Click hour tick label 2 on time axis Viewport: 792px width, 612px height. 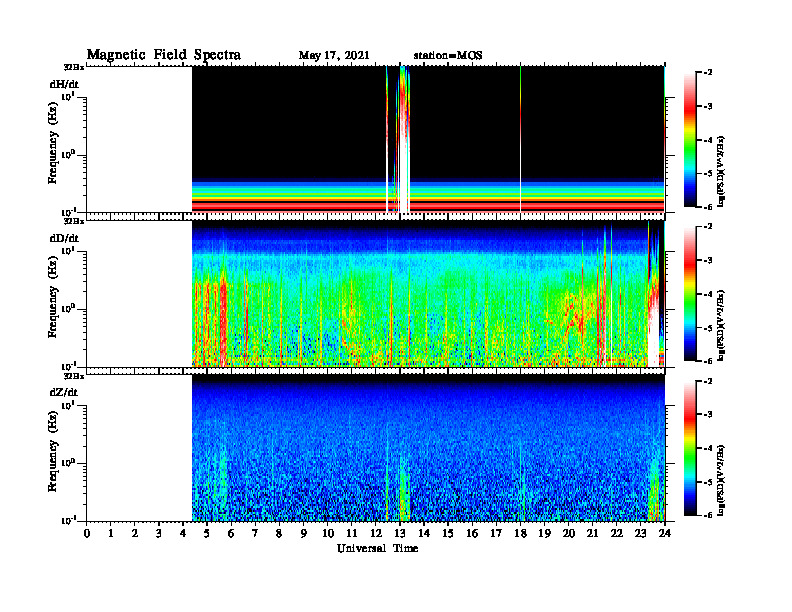tap(135, 534)
